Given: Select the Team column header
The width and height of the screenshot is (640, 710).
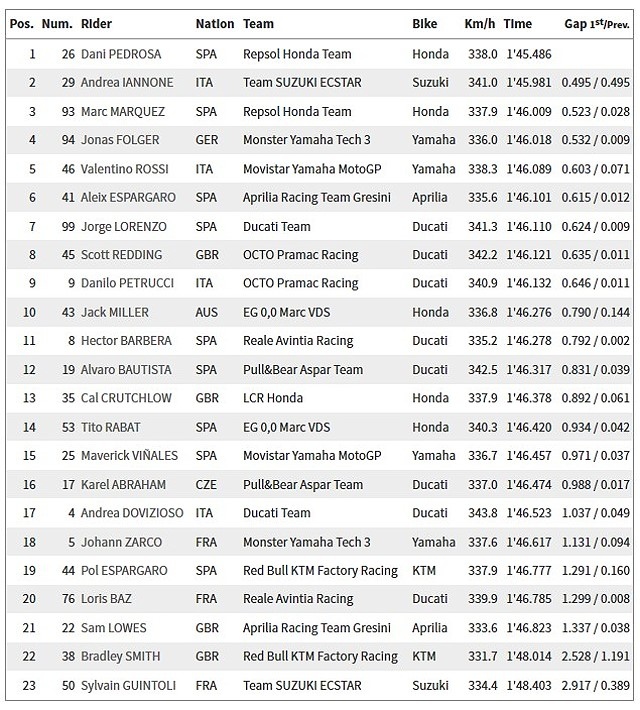Looking at the screenshot, I should (259, 24).
